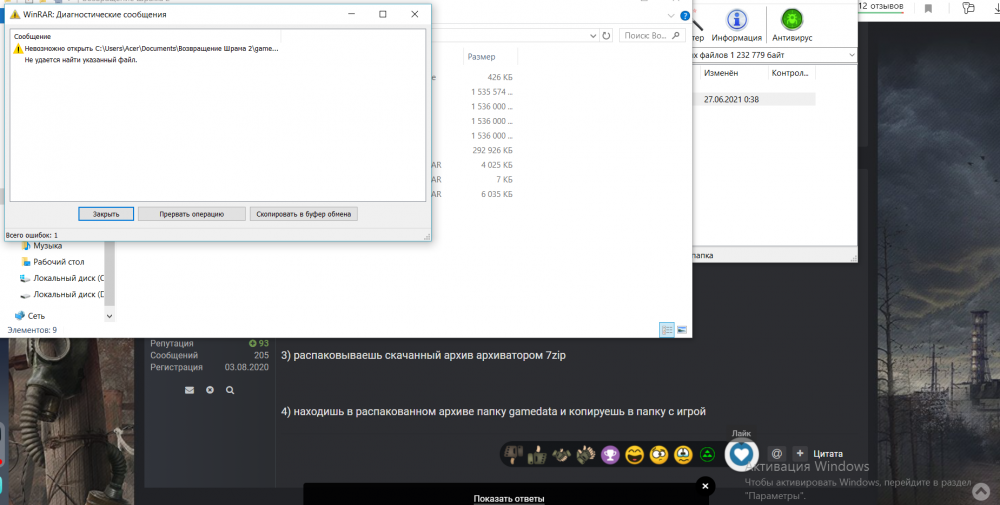Switch Explorer to details view icon
Viewport: 1000px width, 505px height.
(x=666, y=330)
